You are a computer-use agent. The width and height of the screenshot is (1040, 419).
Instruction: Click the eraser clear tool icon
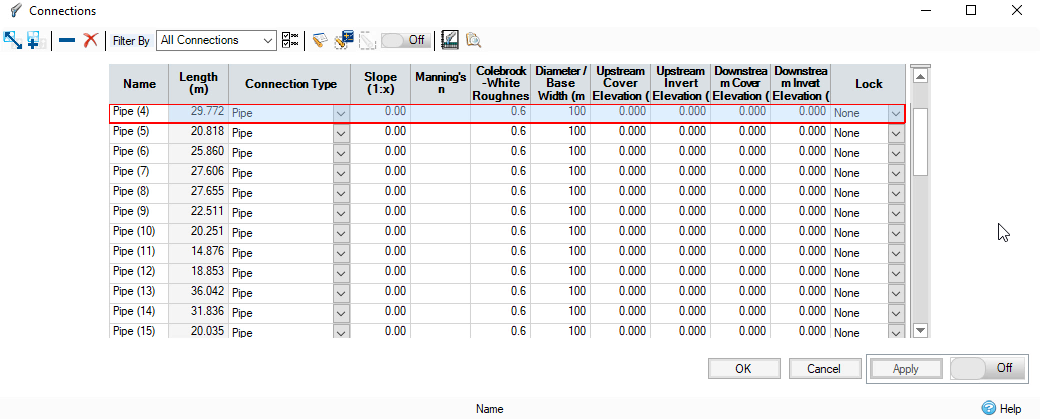pyautogui.click(x=320, y=40)
